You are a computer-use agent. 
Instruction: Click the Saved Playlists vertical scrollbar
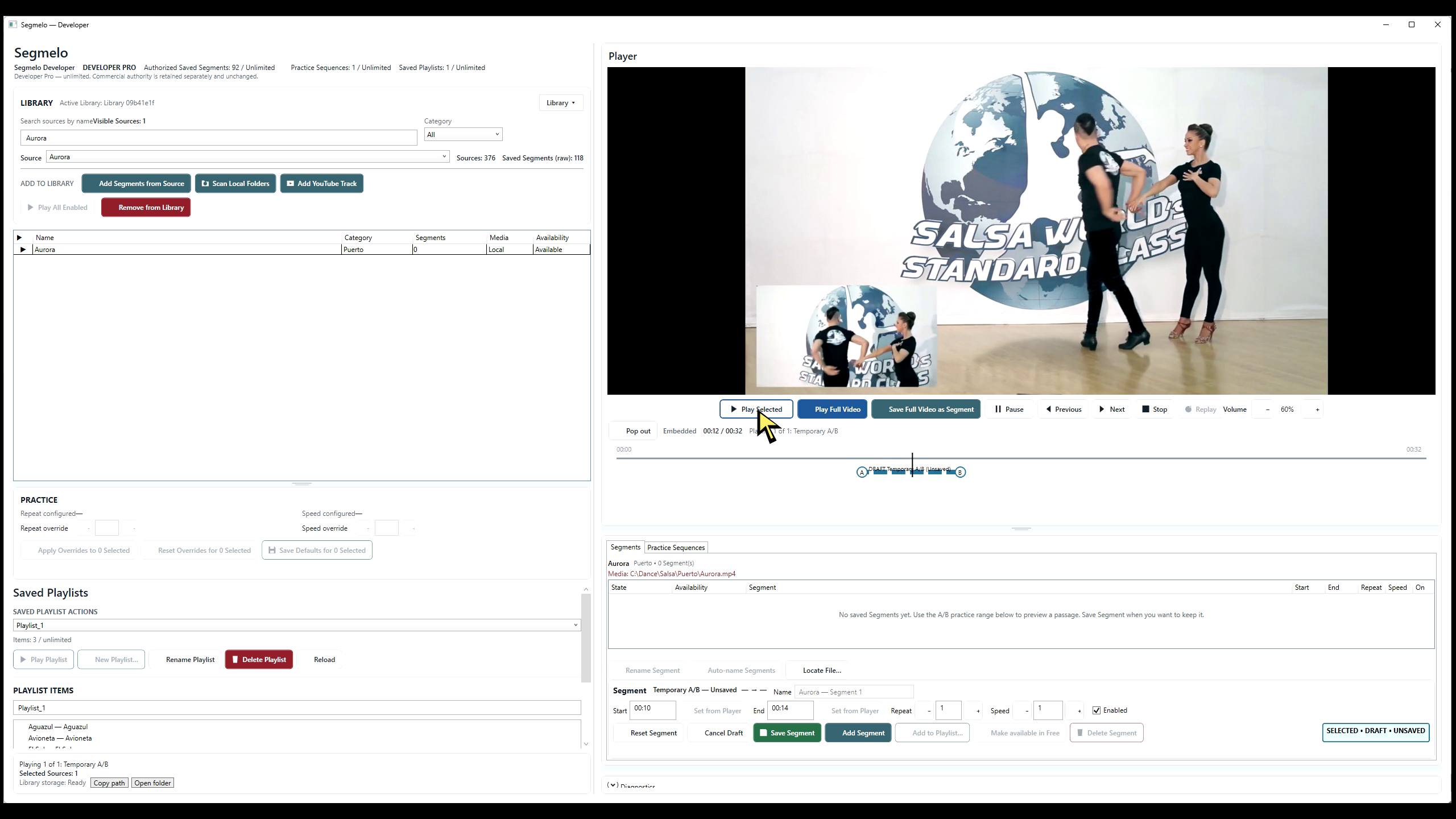pyautogui.click(x=586, y=637)
